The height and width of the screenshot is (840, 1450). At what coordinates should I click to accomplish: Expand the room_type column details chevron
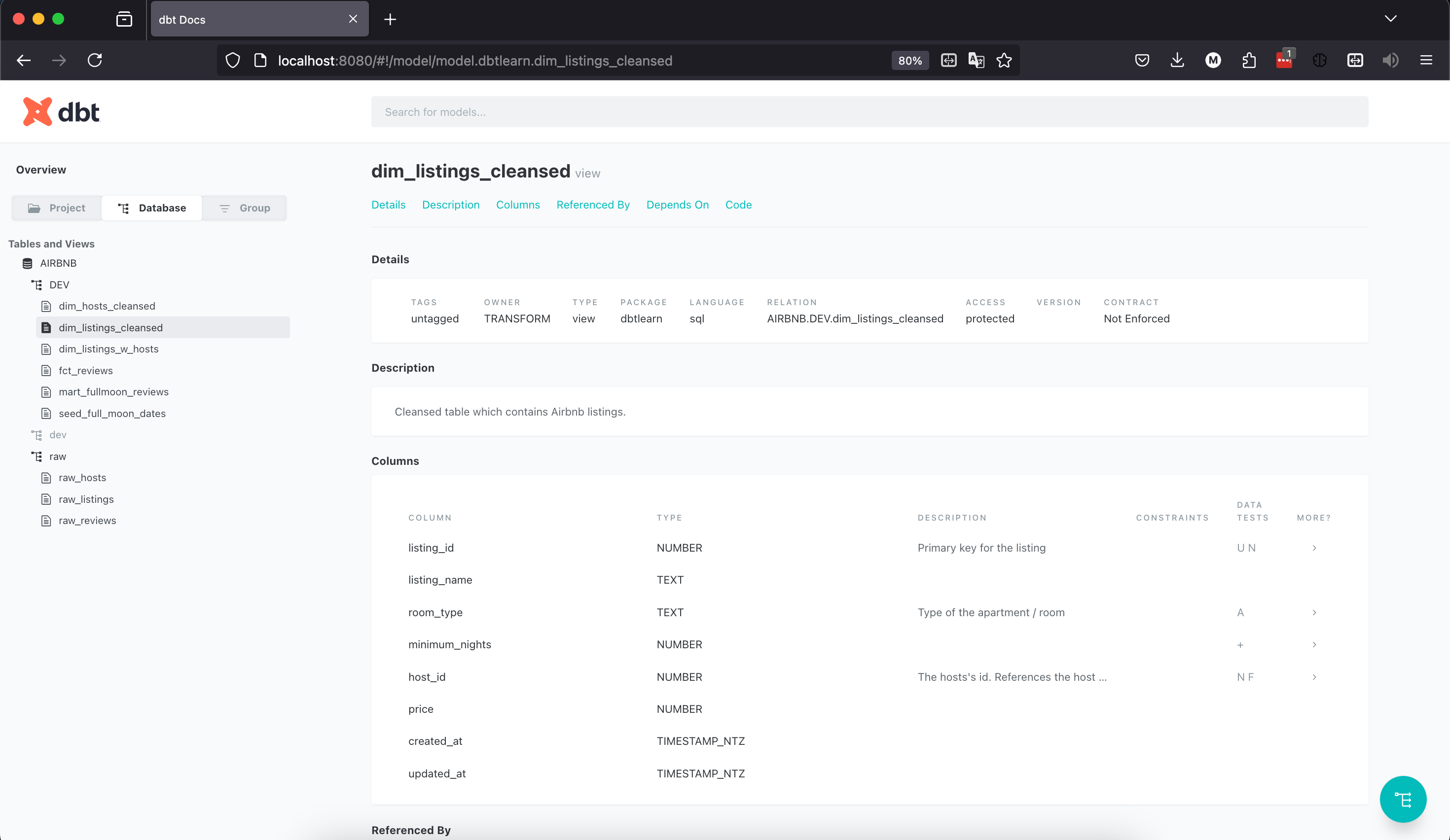[1314, 612]
